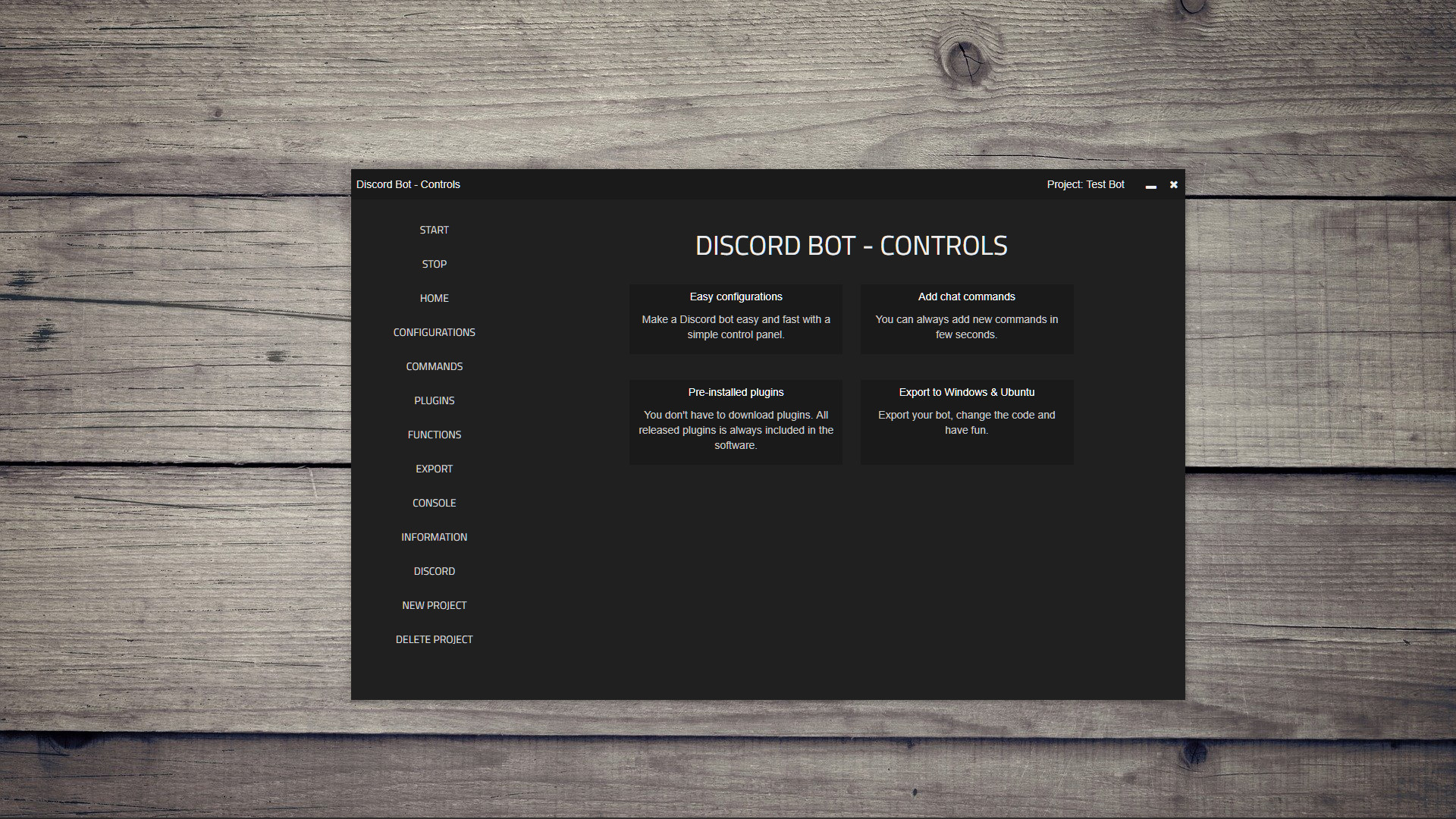Screen dimensions: 1456x819
Task: Minimize the Discord Bot window
Action: click(x=1150, y=185)
